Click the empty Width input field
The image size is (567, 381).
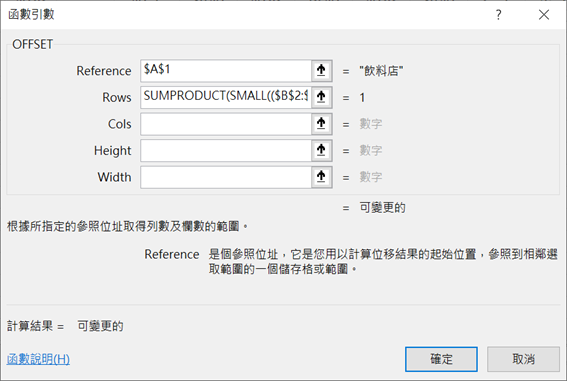click(x=226, y=177)
